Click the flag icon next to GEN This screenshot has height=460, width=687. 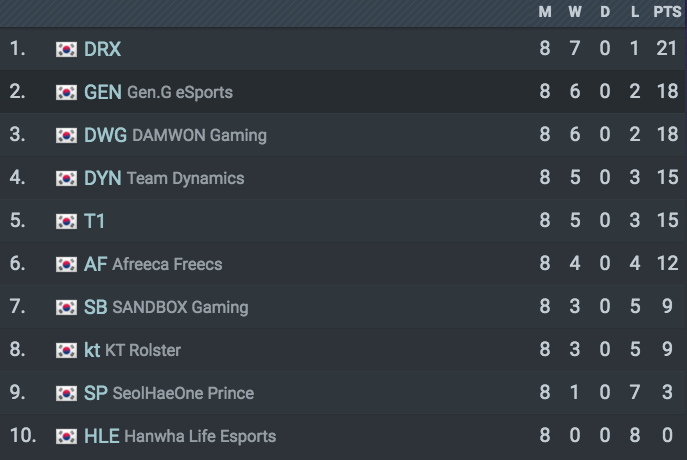[66, 92]
